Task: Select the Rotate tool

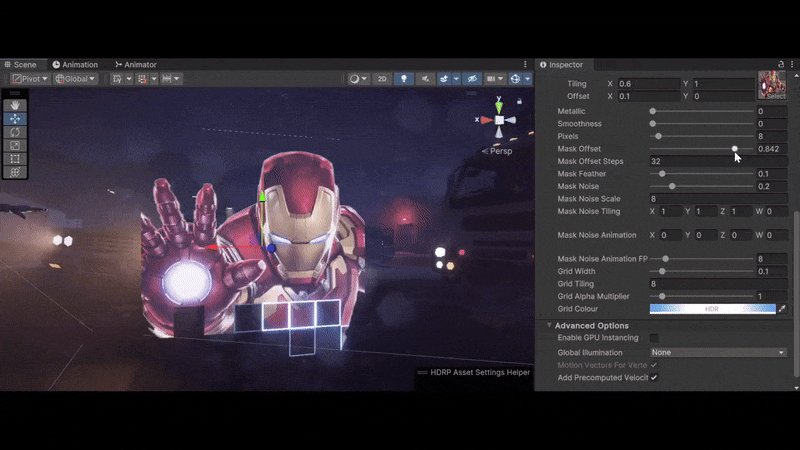Action: click(15, 132)
